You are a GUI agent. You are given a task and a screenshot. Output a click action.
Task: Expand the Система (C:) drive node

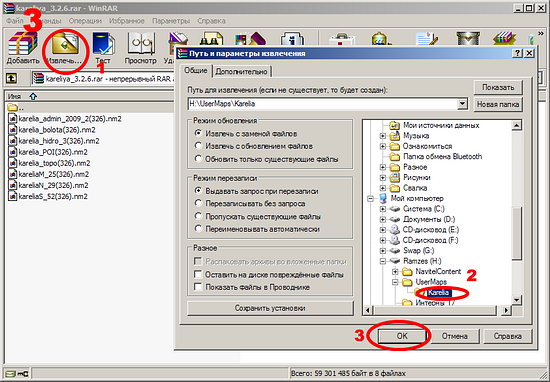383,209
